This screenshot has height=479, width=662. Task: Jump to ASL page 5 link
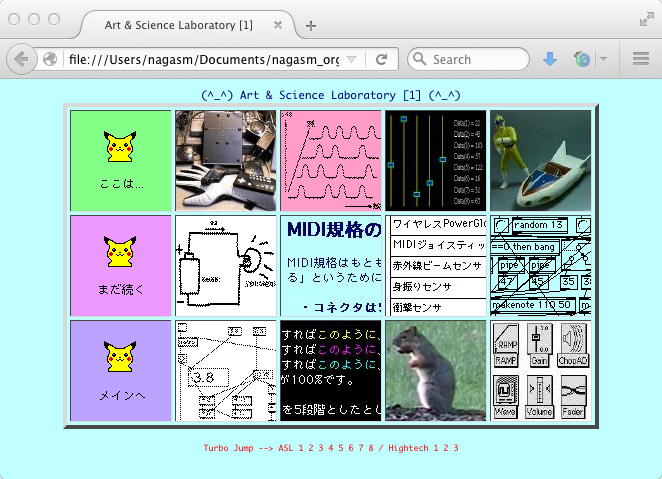pyautogui.click(x=341, y=448)
